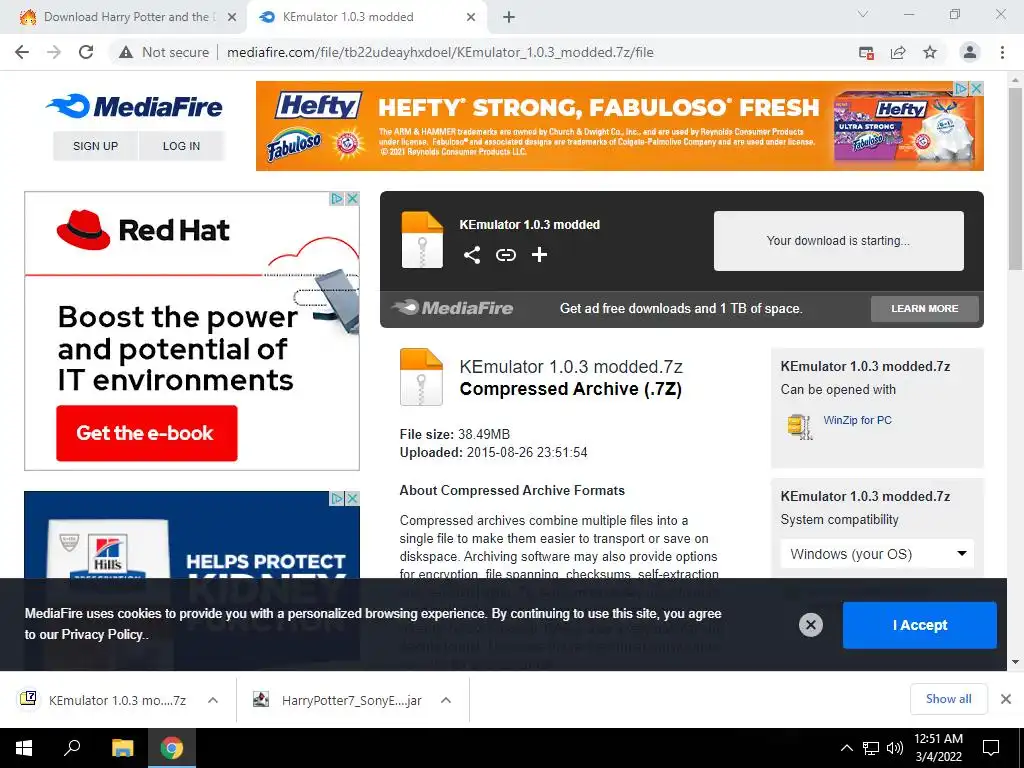This screenshot has width=1024, height=768.
Task: Open the volume control in system tray
Action: click(895, 748)
